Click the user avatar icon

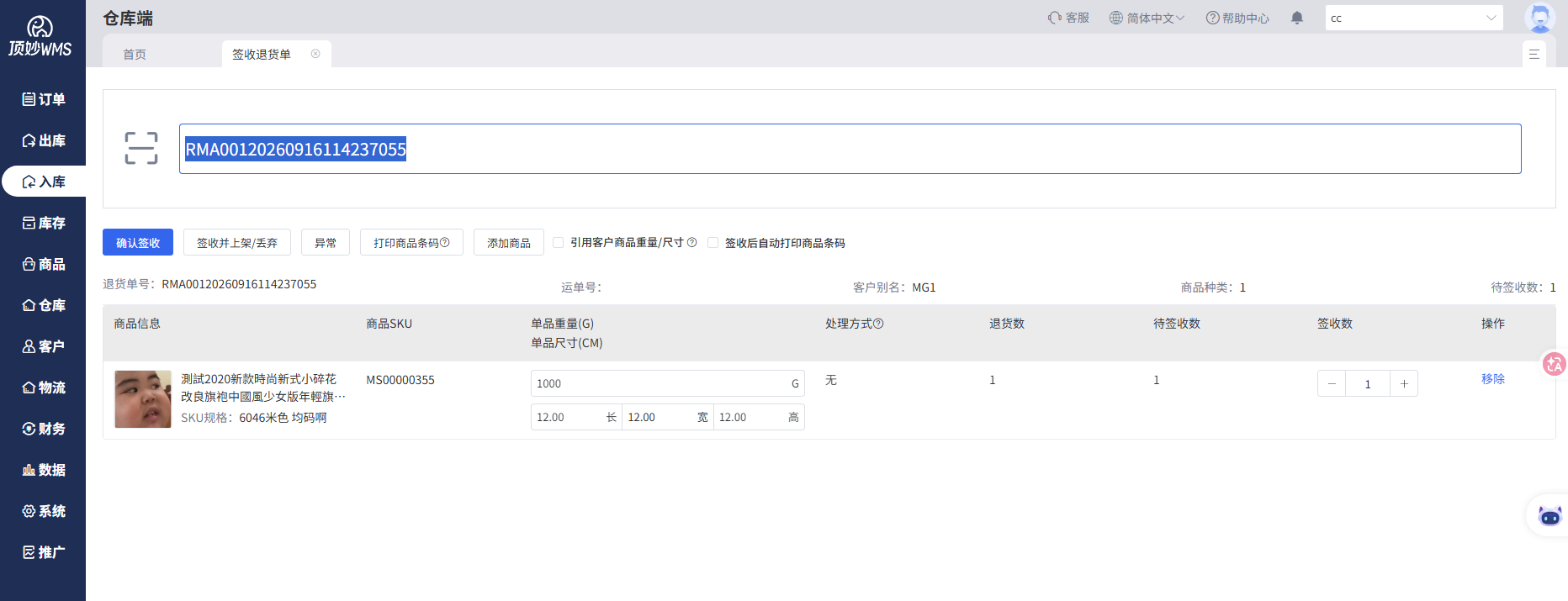[1540, 18]
